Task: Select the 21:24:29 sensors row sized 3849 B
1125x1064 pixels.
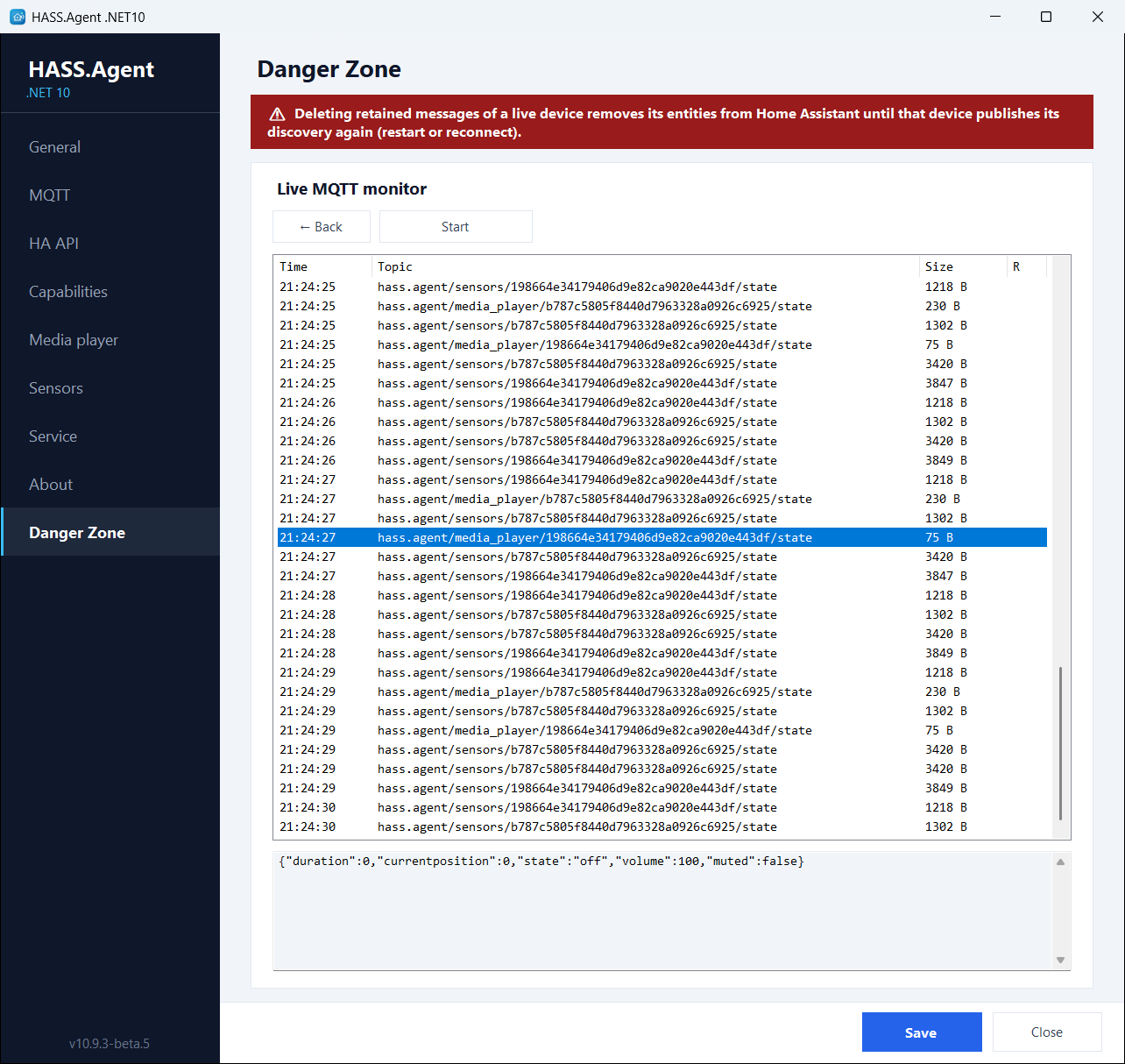Action: 662,788
